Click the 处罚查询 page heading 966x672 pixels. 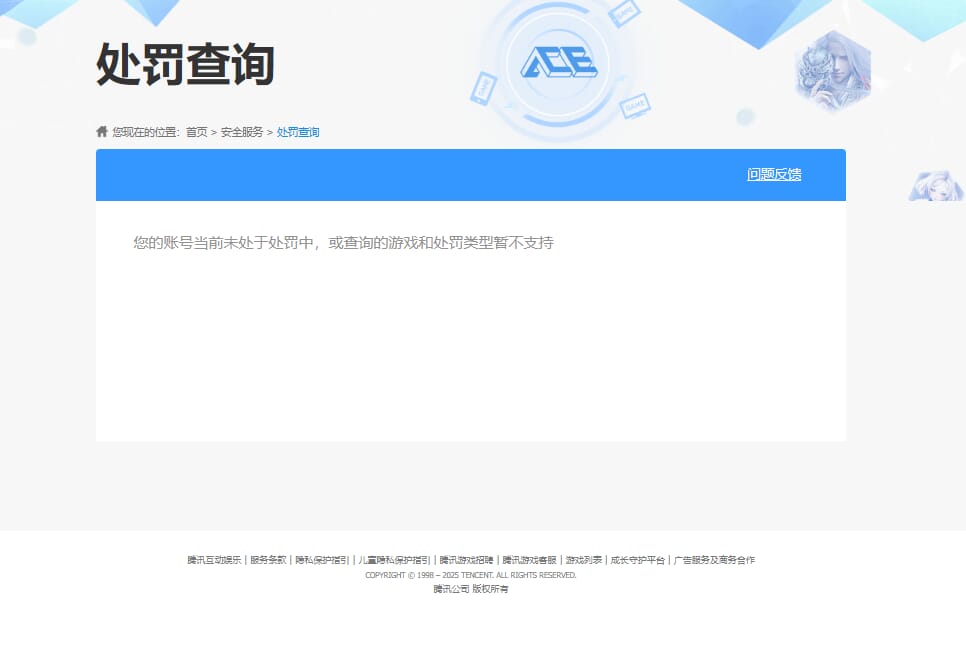point(185,65)
